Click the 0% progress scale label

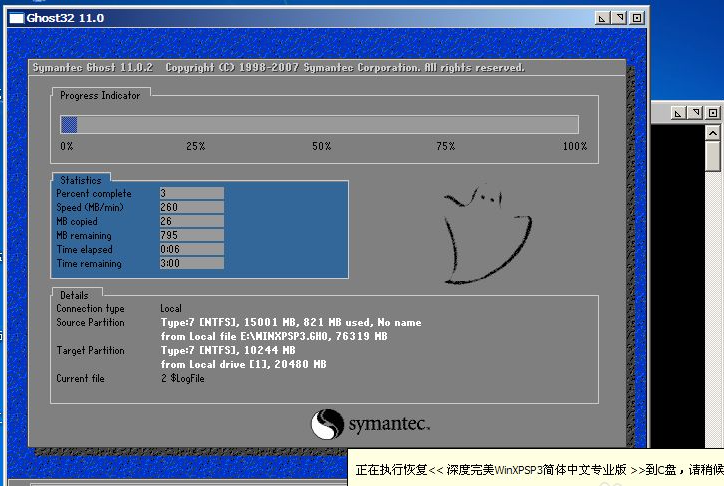tap(66, 146)
